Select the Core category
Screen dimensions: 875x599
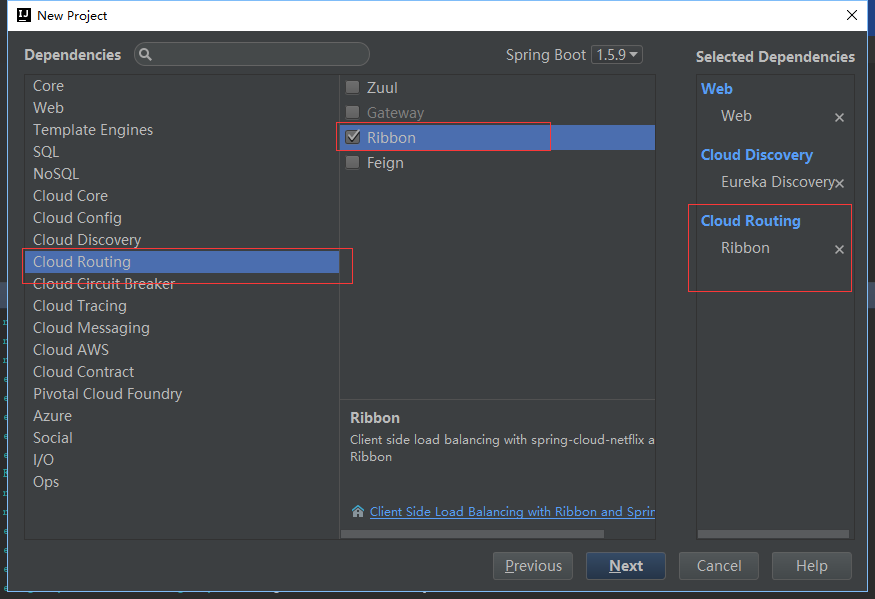(x=182, y=86)
